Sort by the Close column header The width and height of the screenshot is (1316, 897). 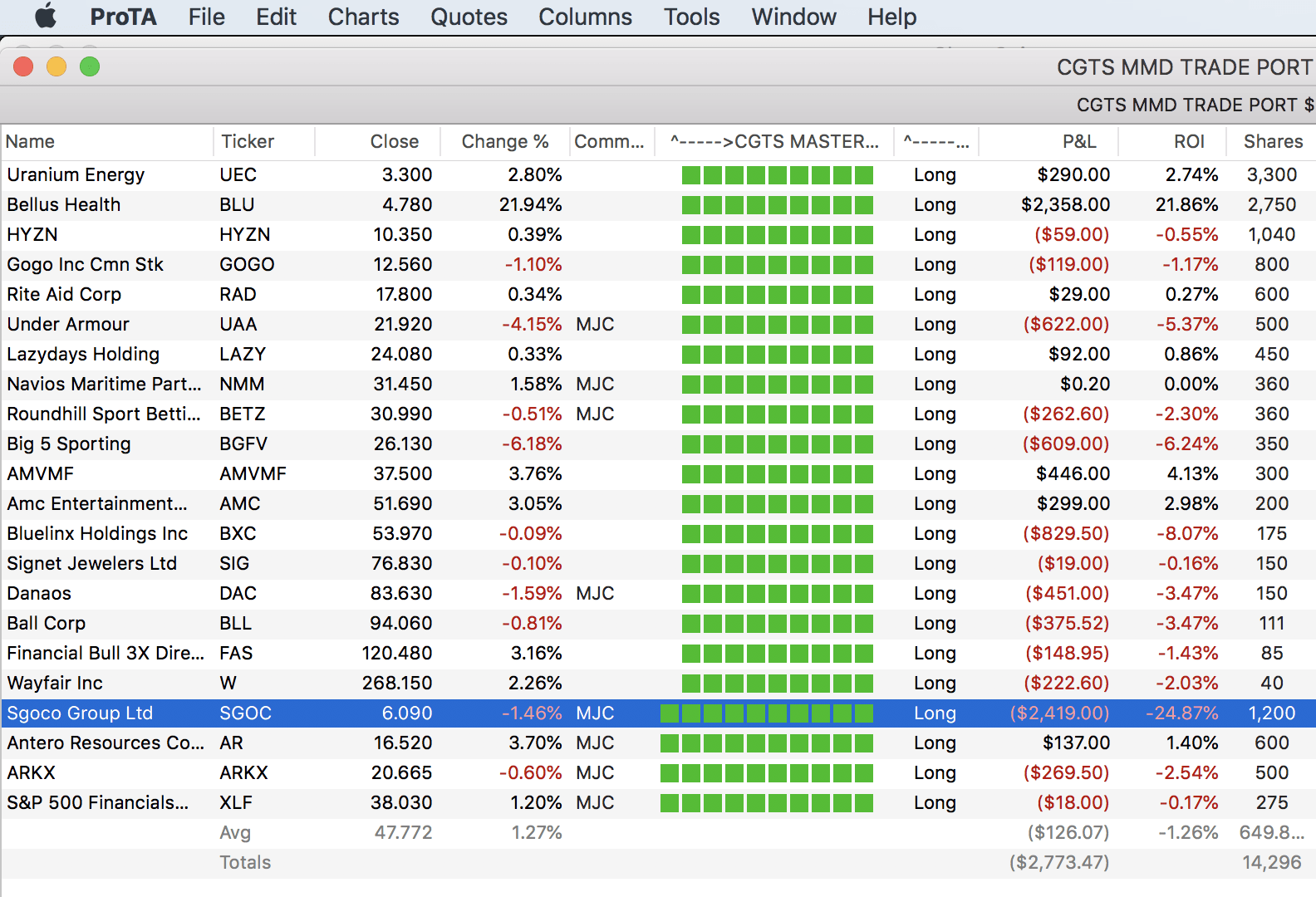(377, 141)
